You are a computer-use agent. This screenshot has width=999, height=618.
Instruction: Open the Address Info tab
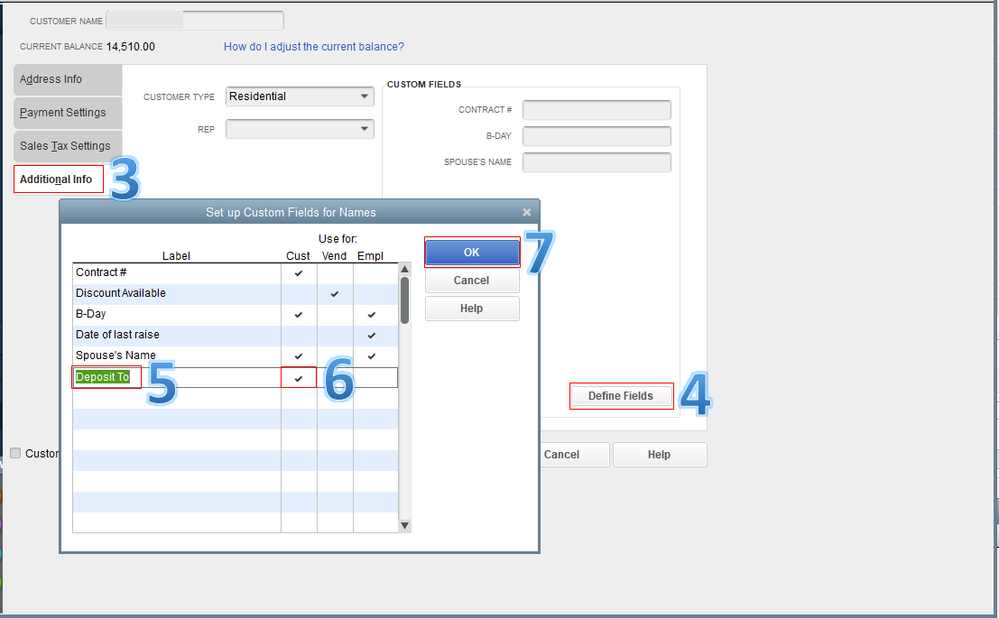(x=68, y=80)
